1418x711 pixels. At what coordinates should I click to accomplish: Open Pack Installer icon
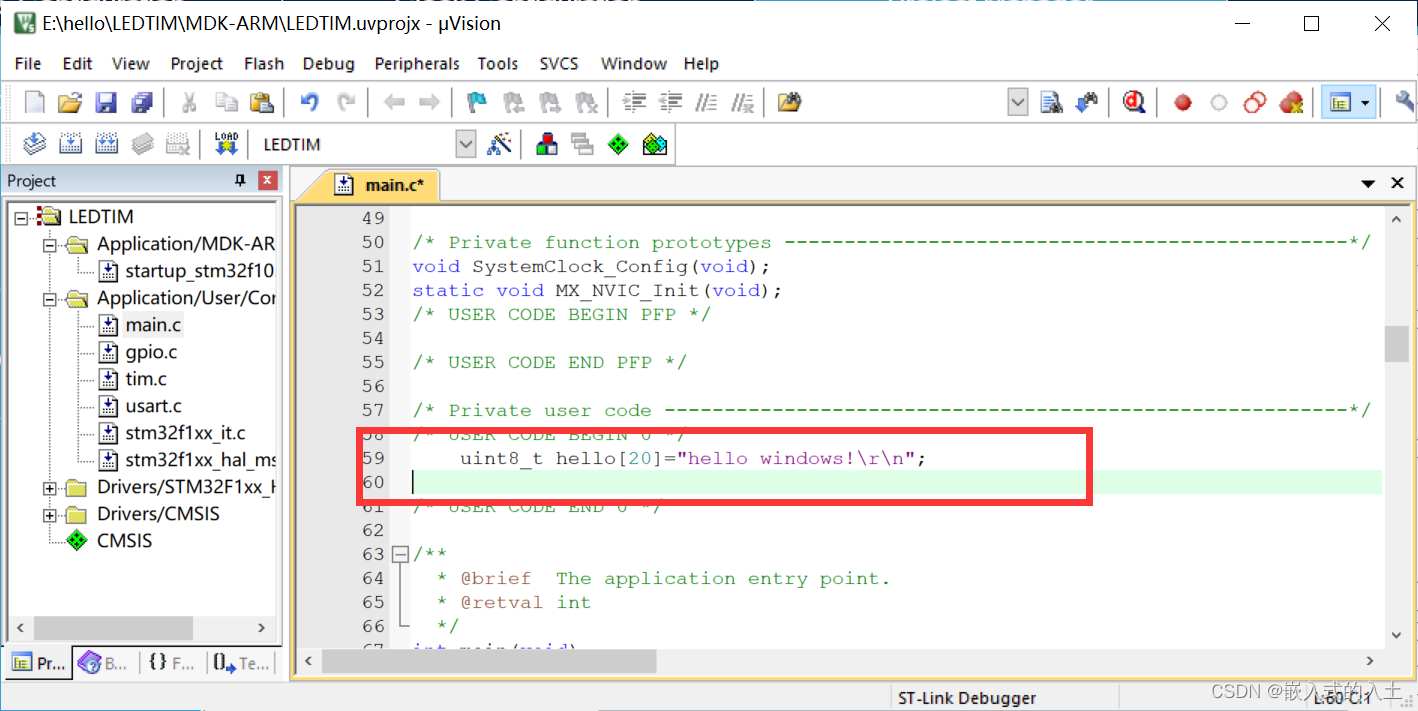coord(655,144)
